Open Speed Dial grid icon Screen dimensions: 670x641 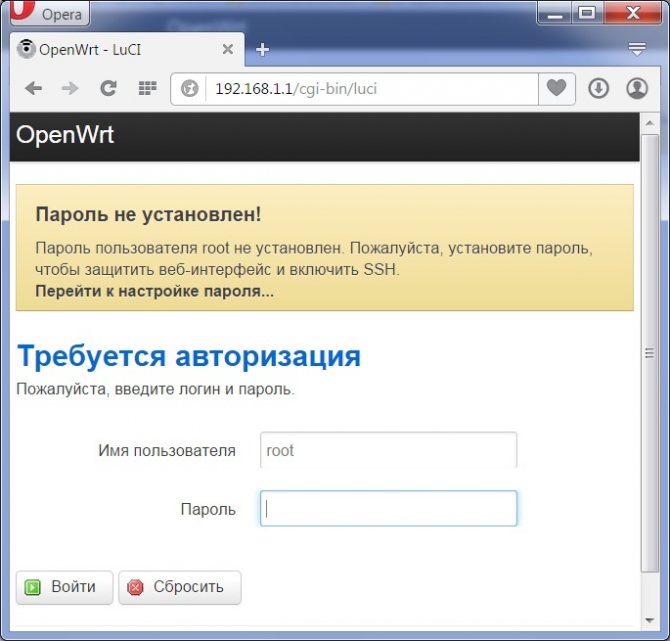pos(147,88)
